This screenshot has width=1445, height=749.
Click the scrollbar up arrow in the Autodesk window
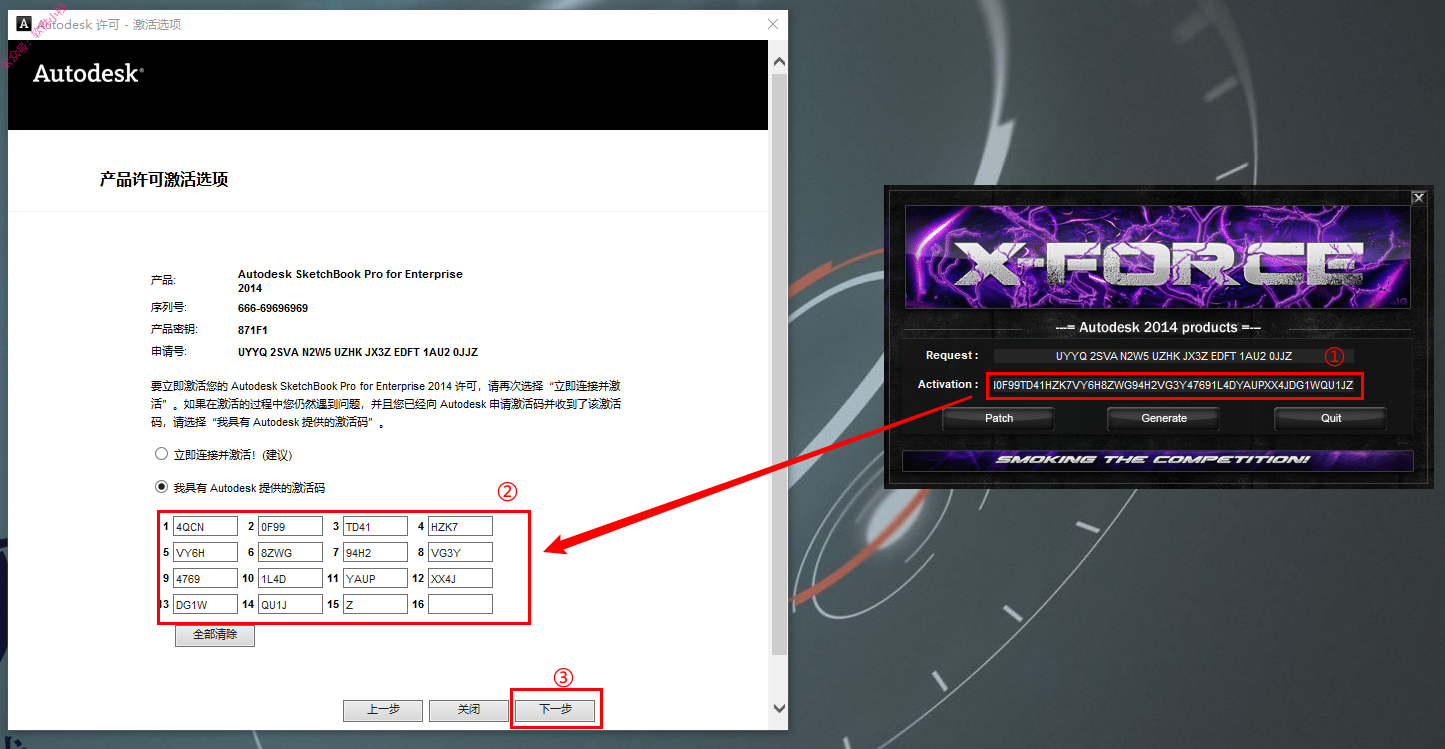pos(780,60)
